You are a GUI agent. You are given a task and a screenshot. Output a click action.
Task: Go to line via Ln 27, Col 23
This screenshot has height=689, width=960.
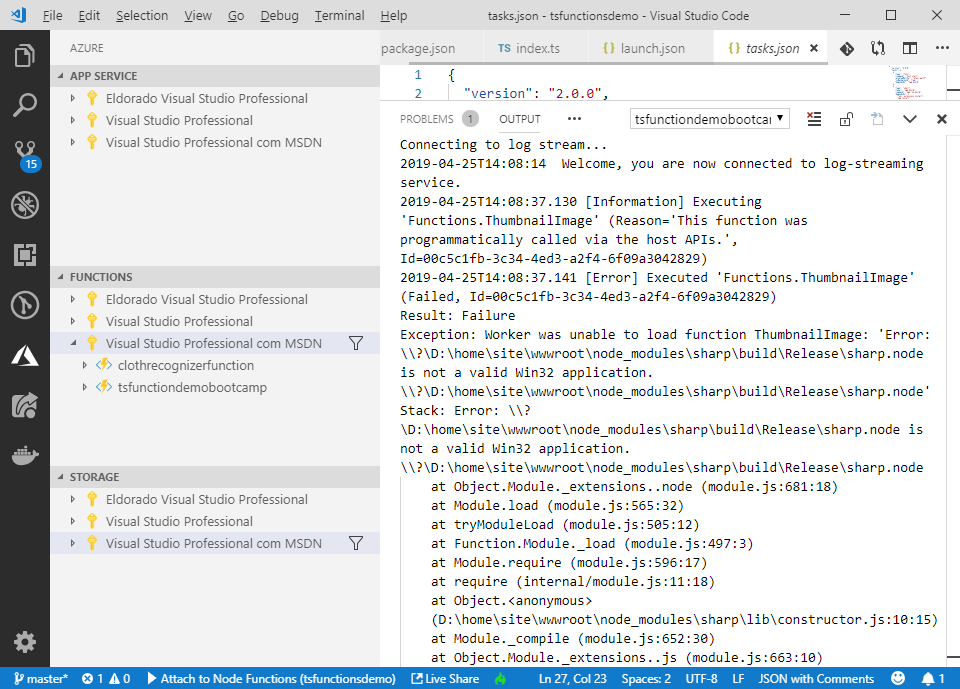tap(572, 679)
